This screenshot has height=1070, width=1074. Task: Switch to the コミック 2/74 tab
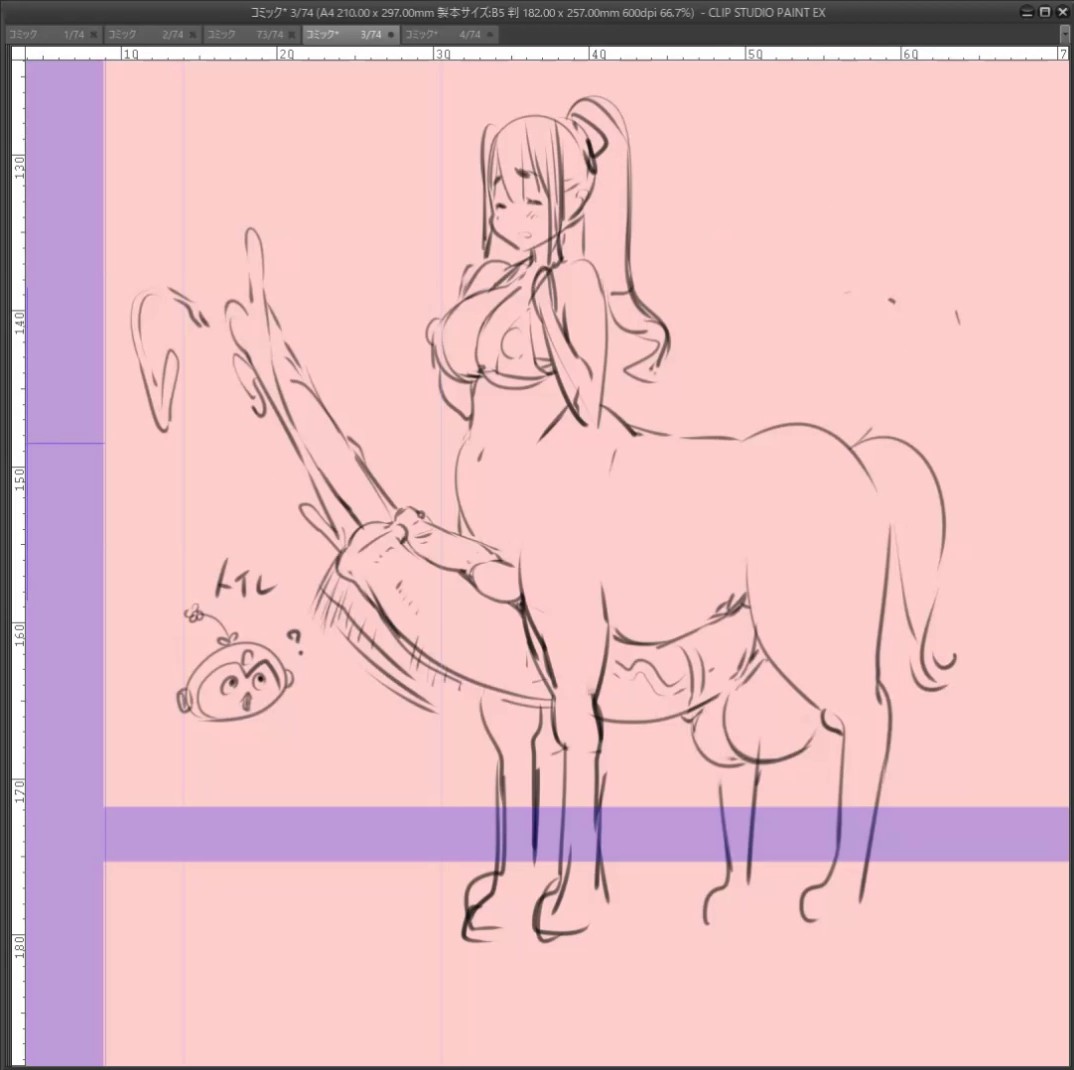point(152,34)
